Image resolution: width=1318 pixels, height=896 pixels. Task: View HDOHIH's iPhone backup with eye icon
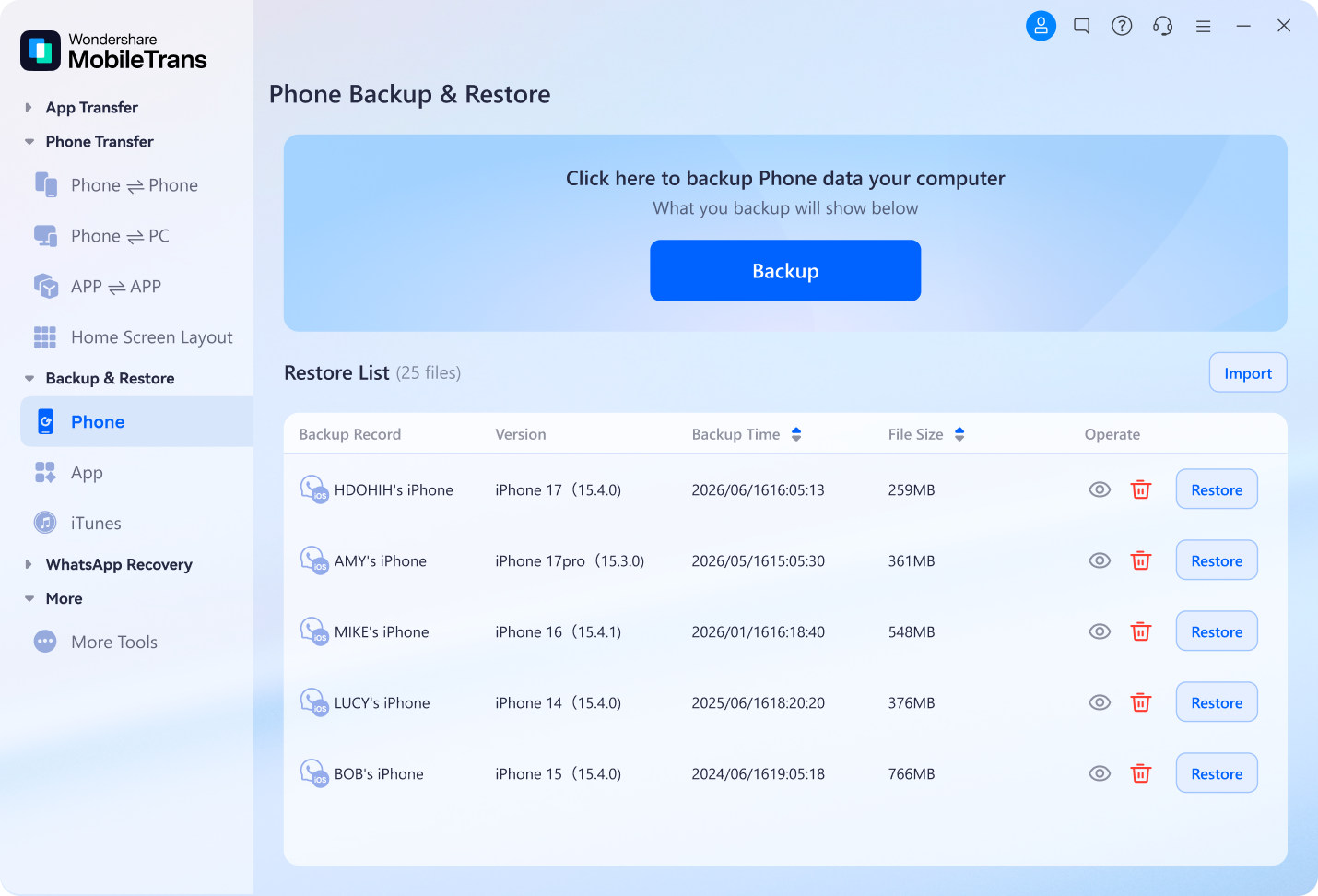(x=1100, y=489)
